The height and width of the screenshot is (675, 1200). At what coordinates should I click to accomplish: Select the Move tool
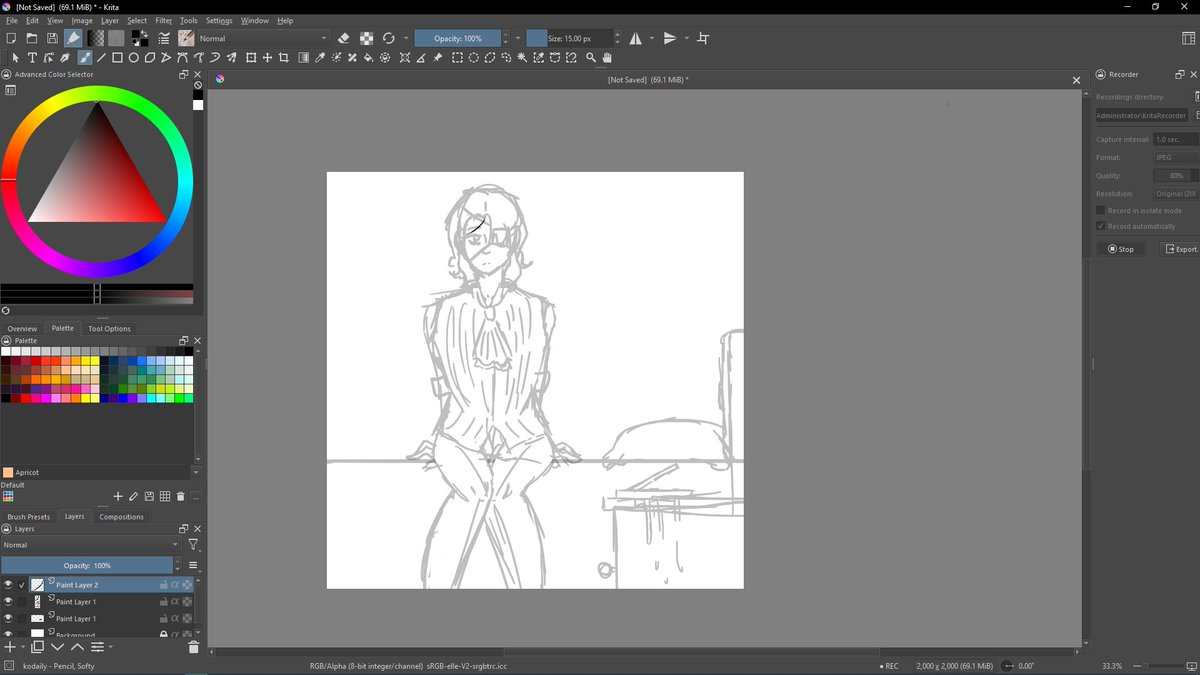pyautogui.click(x=267, y=58)
